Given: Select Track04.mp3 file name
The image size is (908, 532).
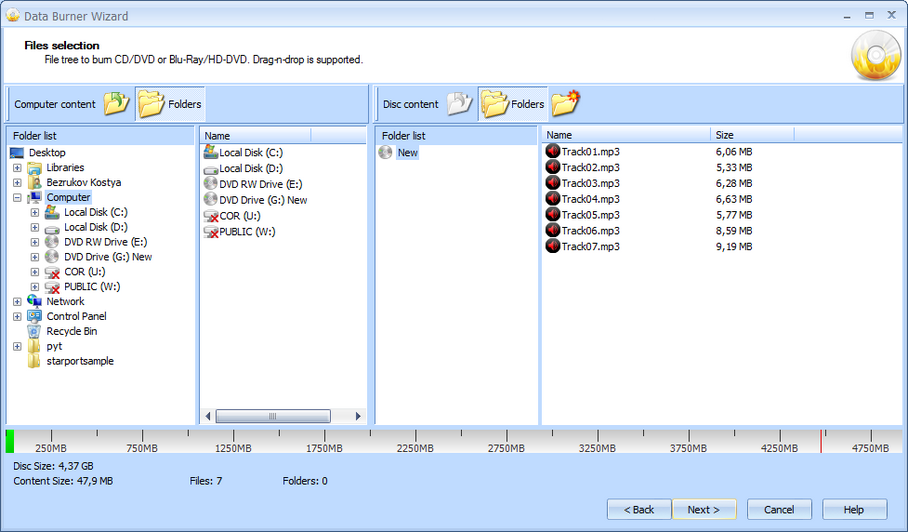Looking at the screenshot, I should (591, 199).
